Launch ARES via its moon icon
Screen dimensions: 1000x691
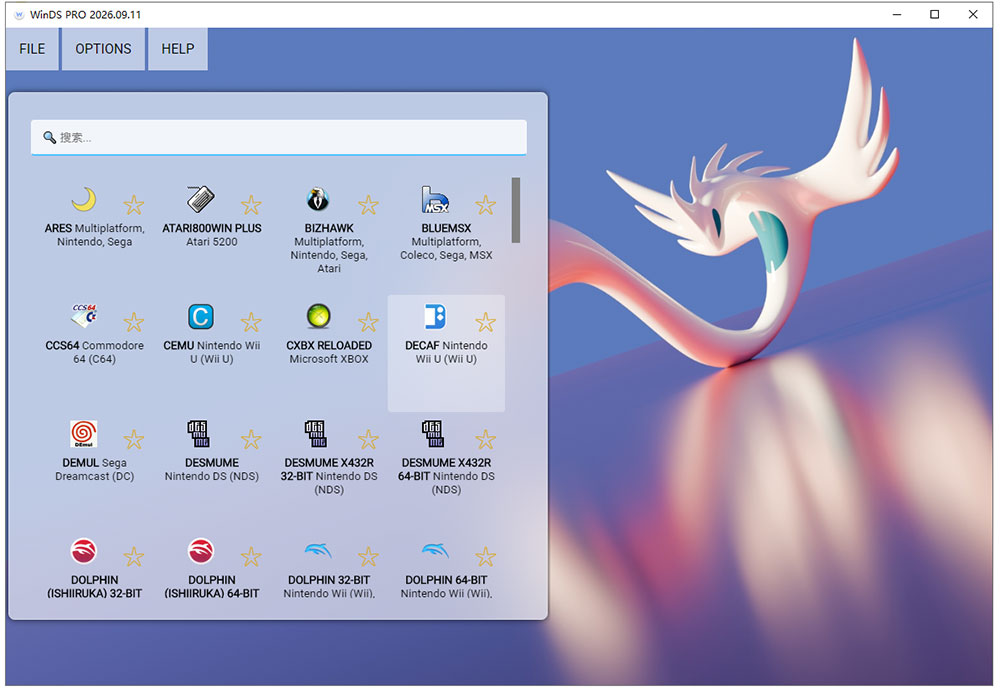click(x=84, y=200)
